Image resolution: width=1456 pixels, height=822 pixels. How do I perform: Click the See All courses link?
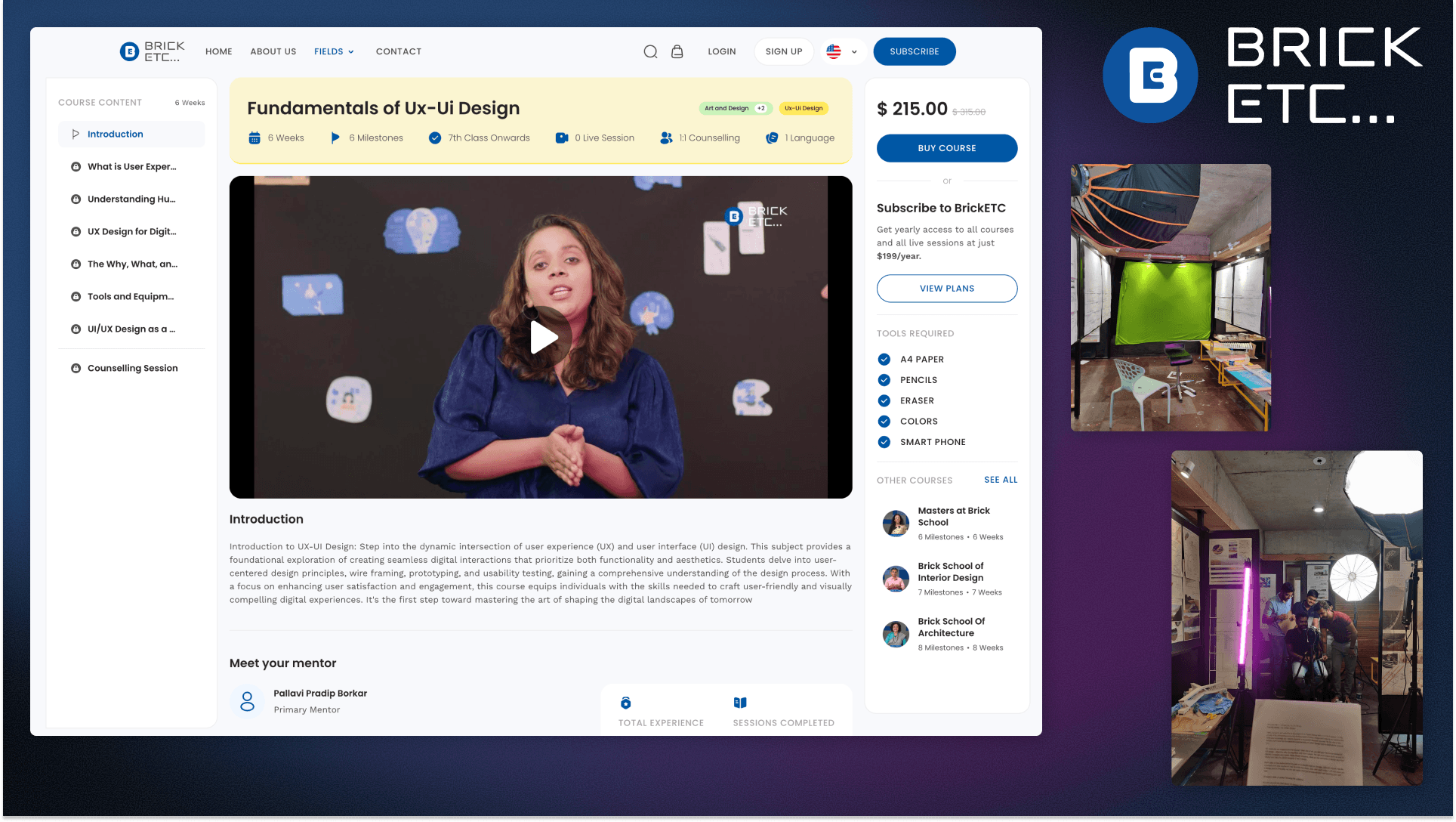pyautogui.click(x=1001, y=480)
